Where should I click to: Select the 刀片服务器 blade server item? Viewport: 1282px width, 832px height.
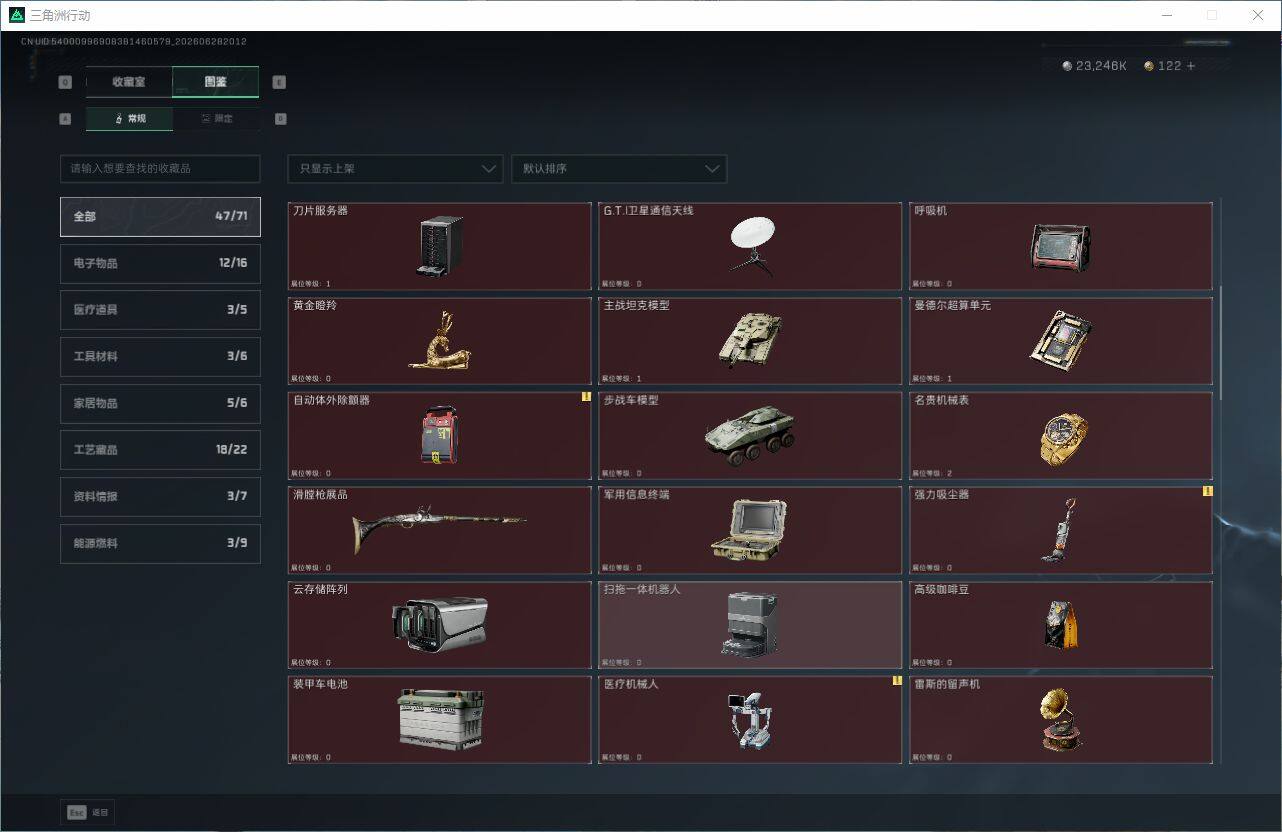pyautogui.click(x=439, y=246)
